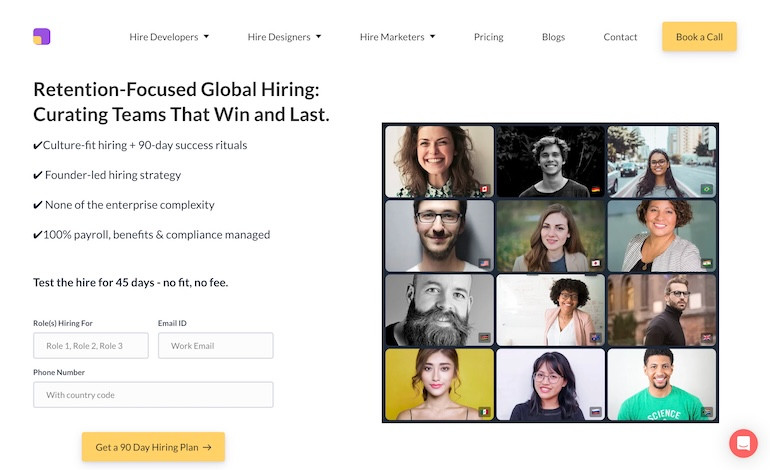Open the Blogs menu item
This screenshot has height=470, width=770.
click(x=553, y=37)
